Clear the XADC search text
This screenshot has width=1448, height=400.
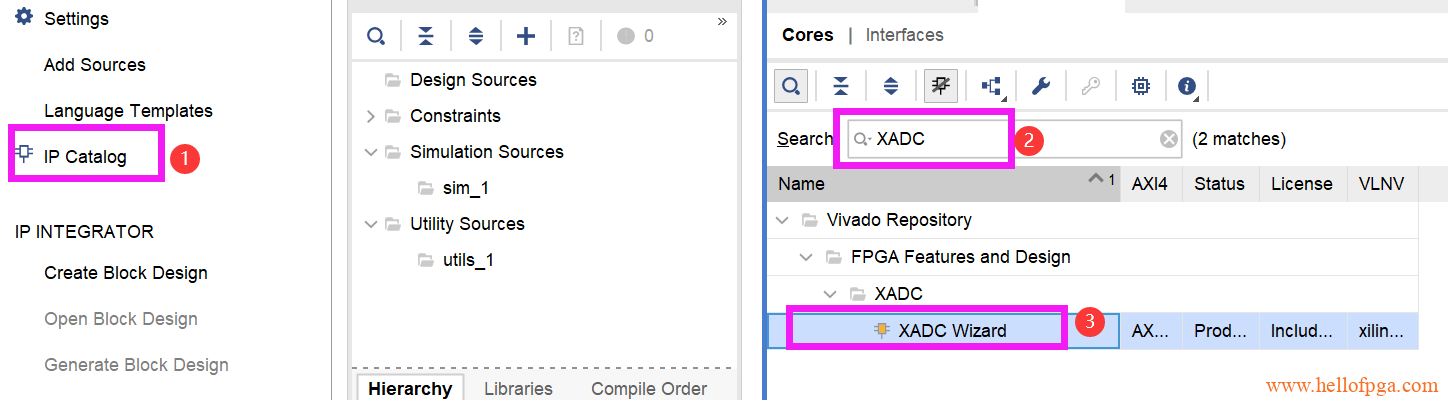click(1168, 139)
